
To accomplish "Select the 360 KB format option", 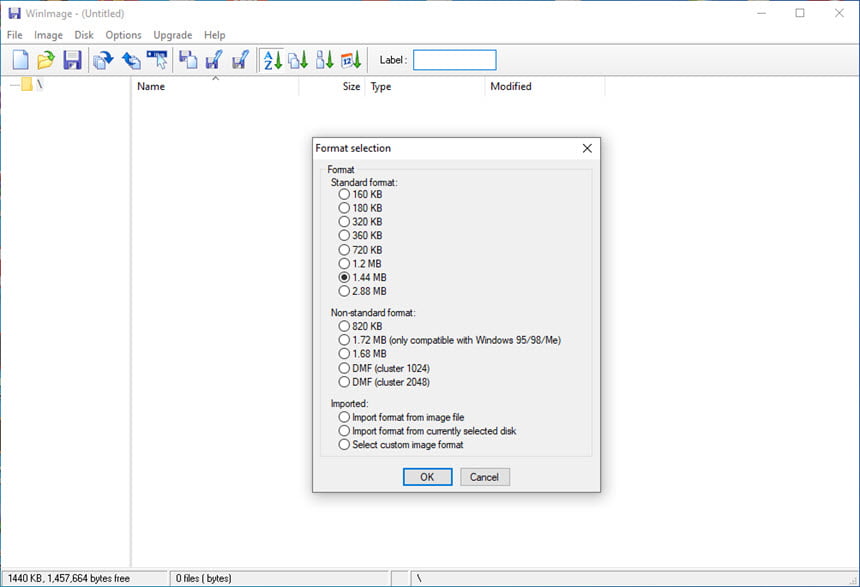I will point(360,235).
